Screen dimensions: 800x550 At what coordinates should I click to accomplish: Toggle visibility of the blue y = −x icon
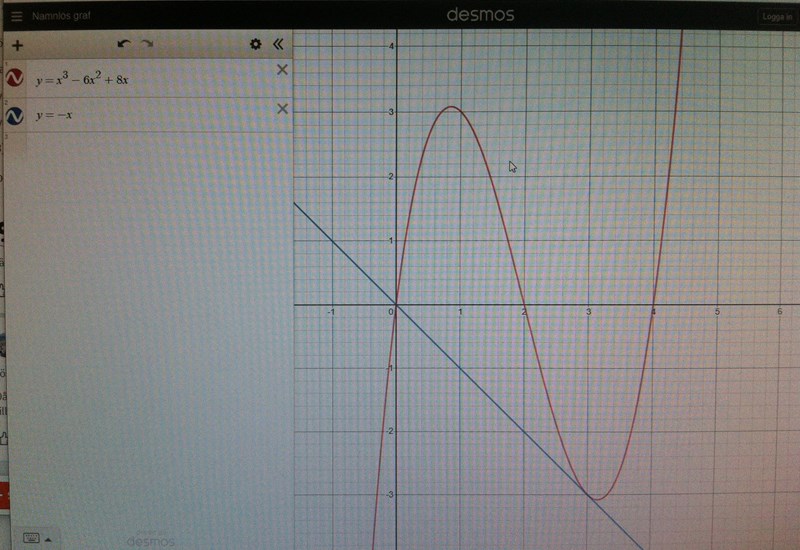tap(15, 116)
